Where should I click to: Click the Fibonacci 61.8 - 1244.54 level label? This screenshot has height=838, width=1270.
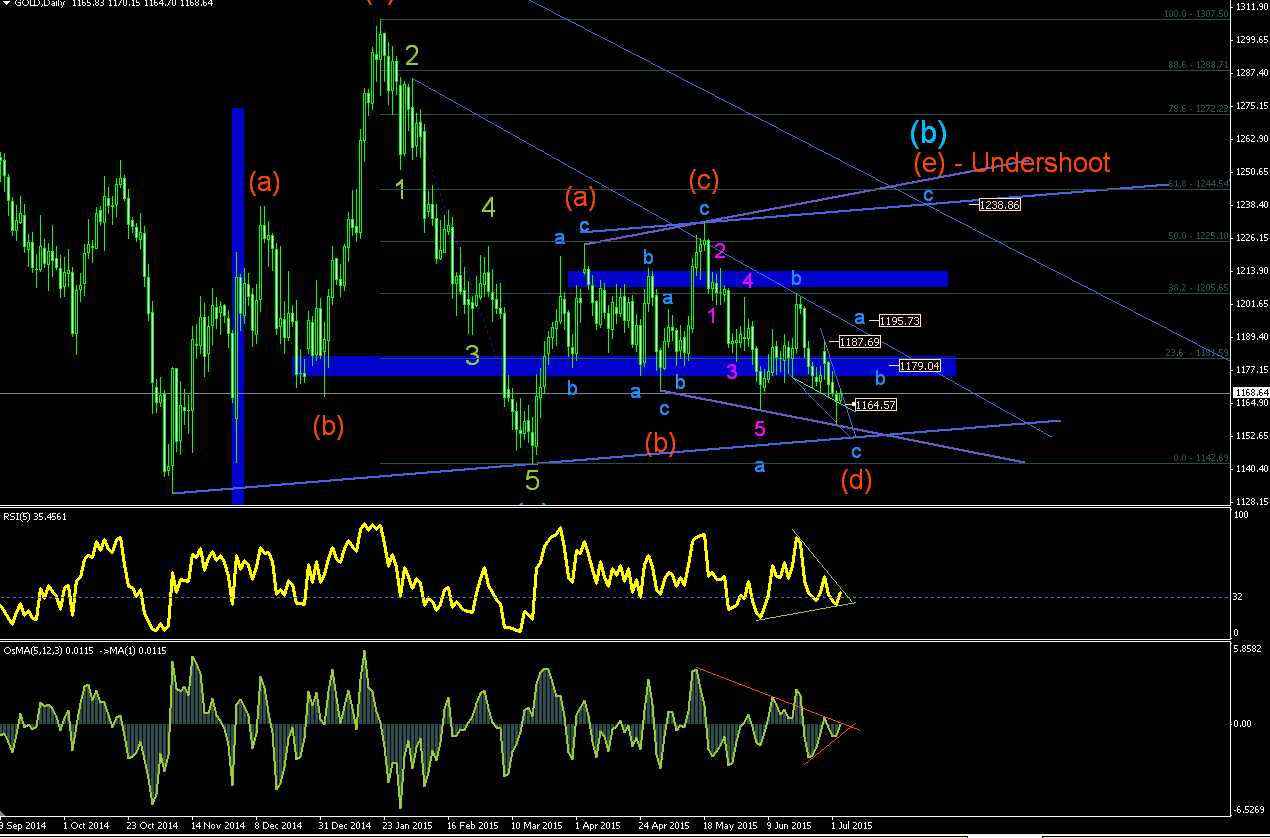(1197, 184)
